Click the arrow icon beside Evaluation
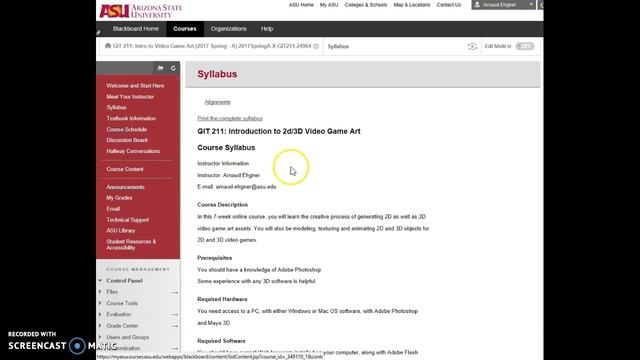 [175, 315]
